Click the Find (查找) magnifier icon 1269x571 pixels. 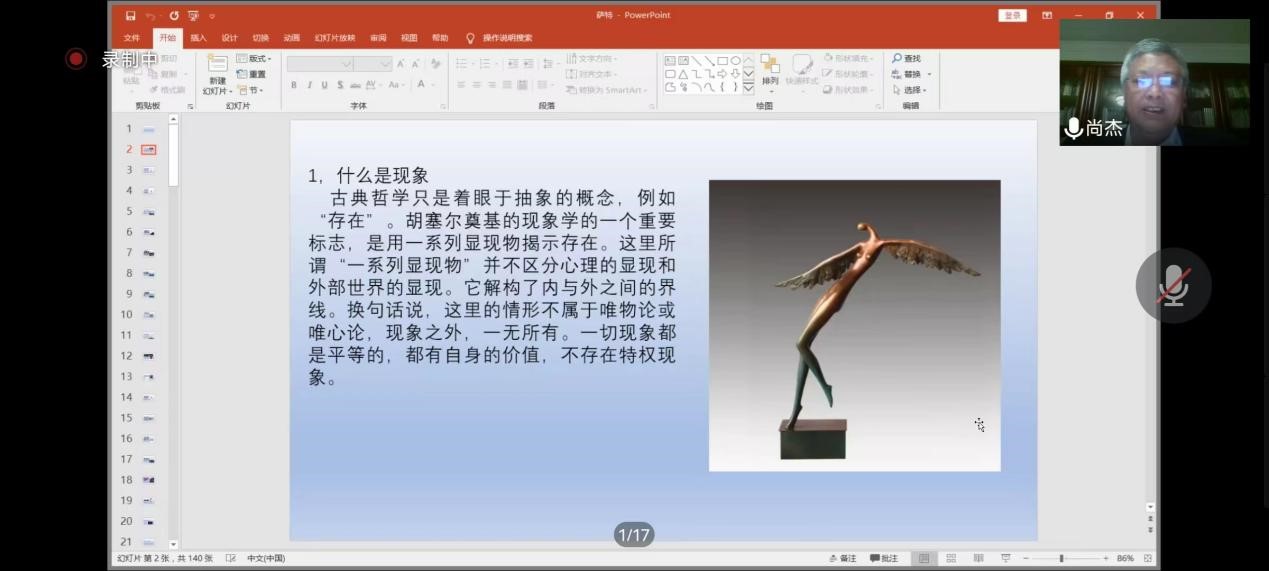[x=897, y=59]
